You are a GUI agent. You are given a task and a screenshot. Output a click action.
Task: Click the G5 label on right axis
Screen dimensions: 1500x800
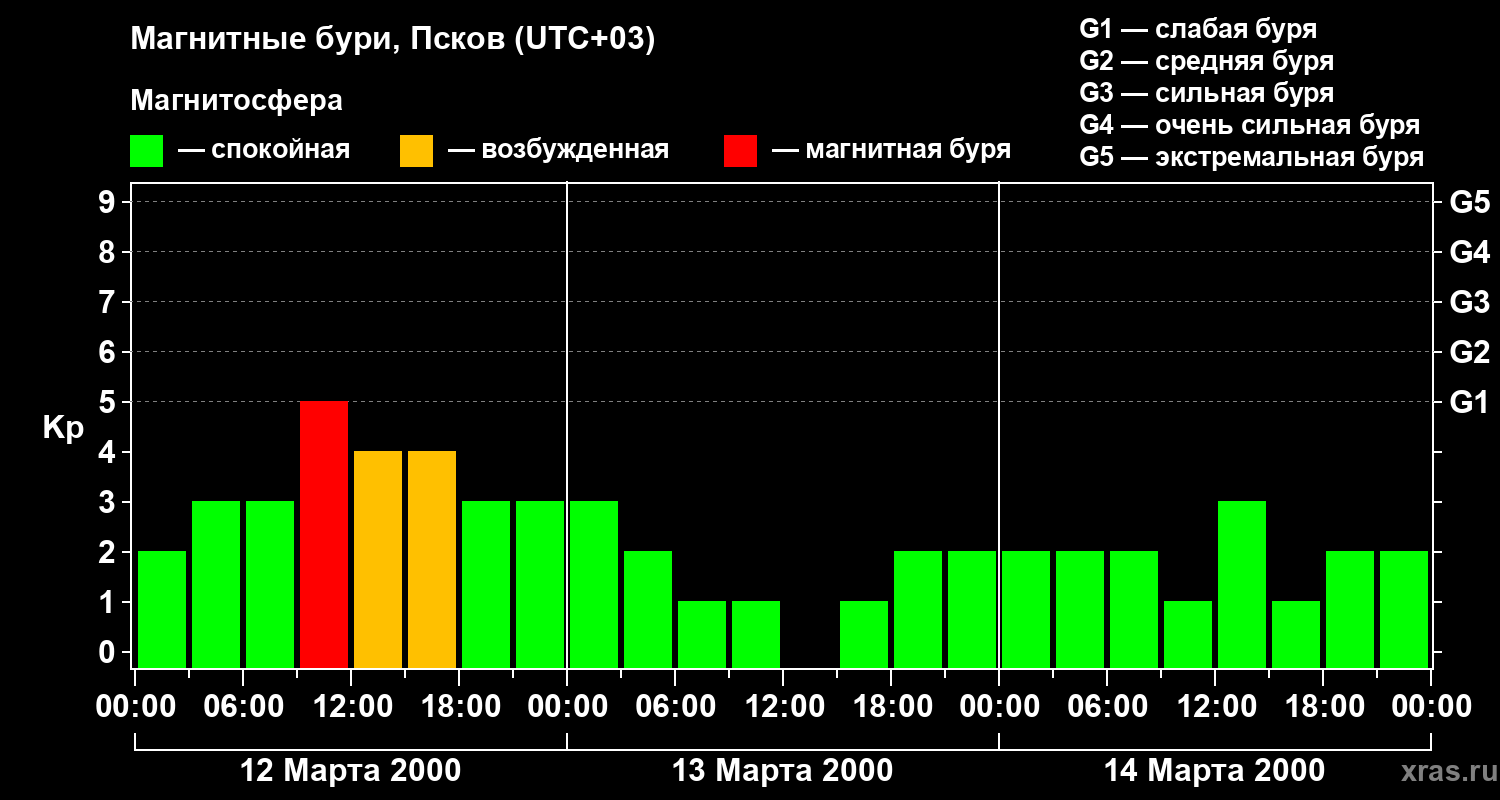pos(1469,202)
